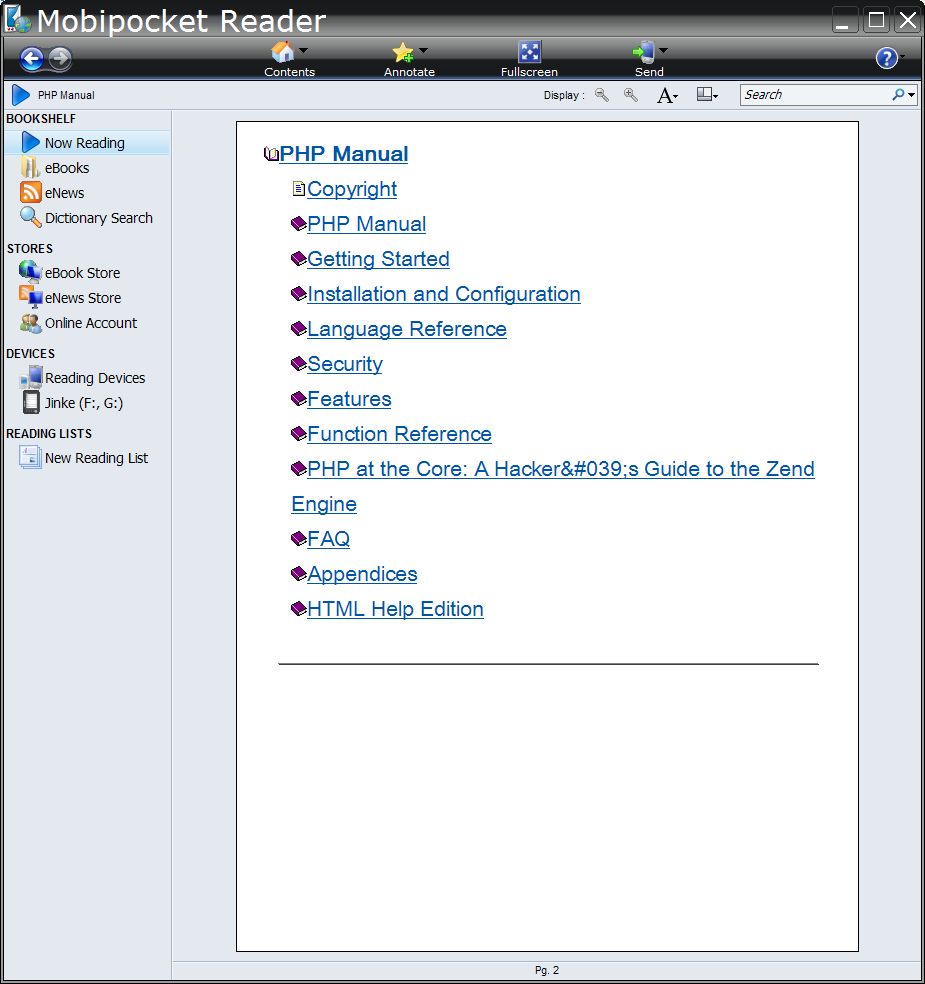Screen dimensions: 925x984
Task: Click the Online Account people icon
Action: (x=30, y=323)
